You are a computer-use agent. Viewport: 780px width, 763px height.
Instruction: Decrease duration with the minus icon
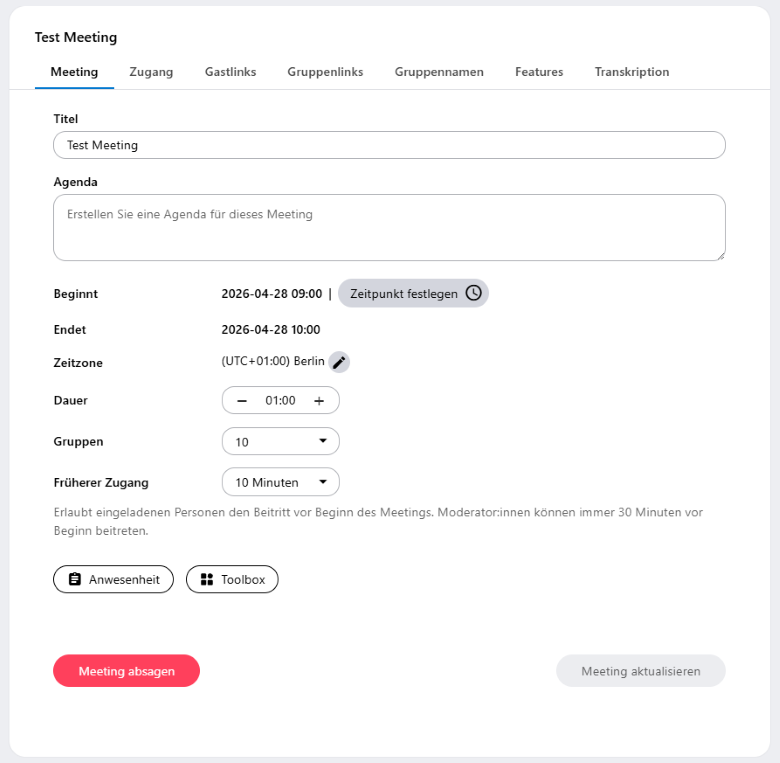click(x=242, y=400)
